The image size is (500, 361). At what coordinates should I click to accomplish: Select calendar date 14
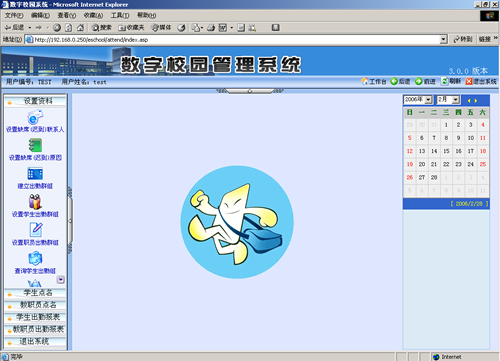coord(434,151)
